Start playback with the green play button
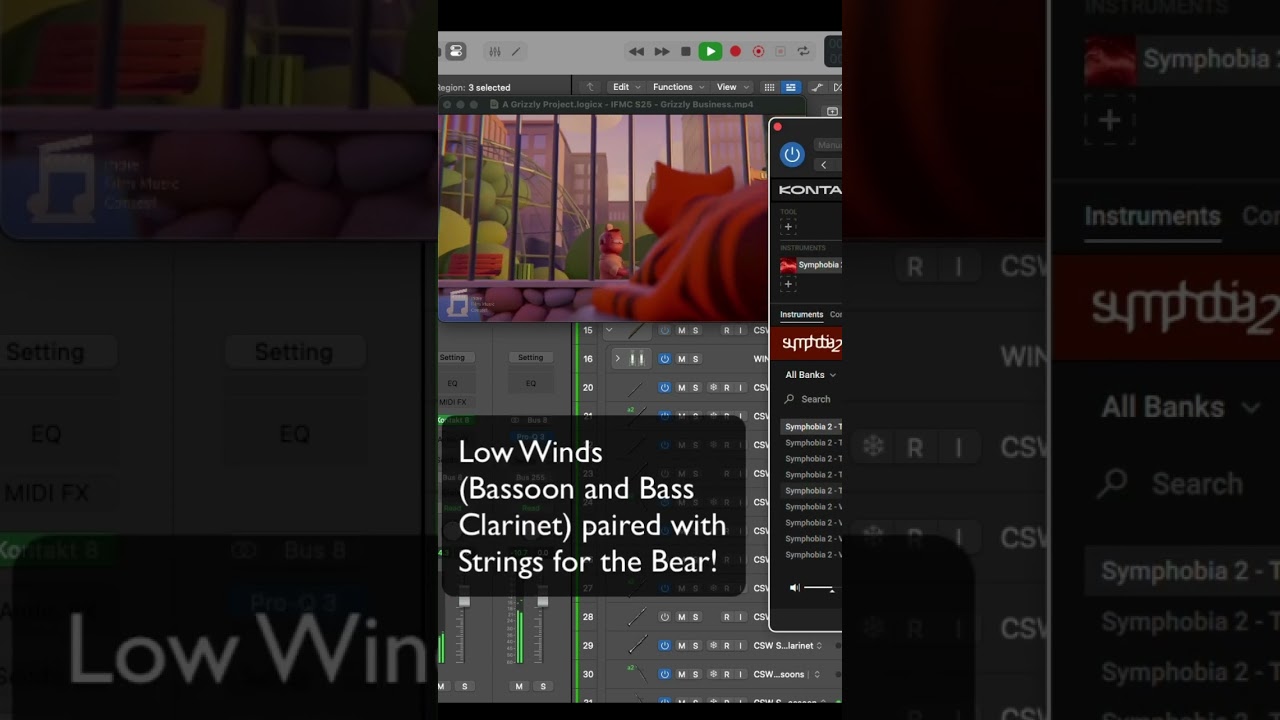Screen dimensions: 1280x720 coord(710,51)
